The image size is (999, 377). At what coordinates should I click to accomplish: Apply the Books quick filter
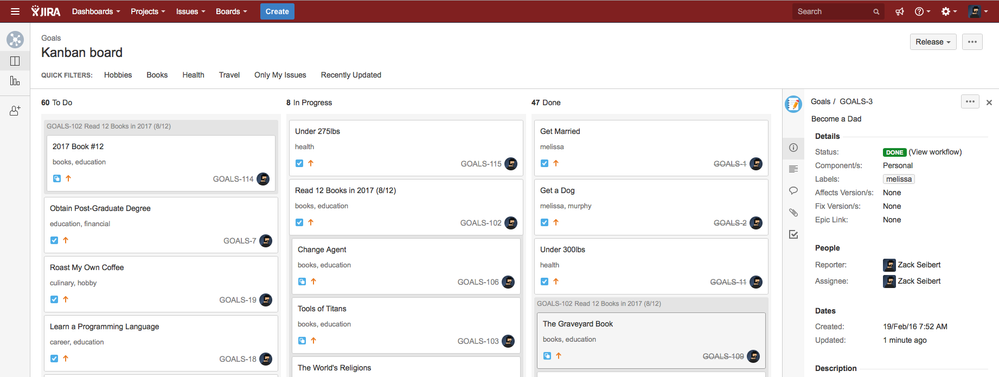157,75
